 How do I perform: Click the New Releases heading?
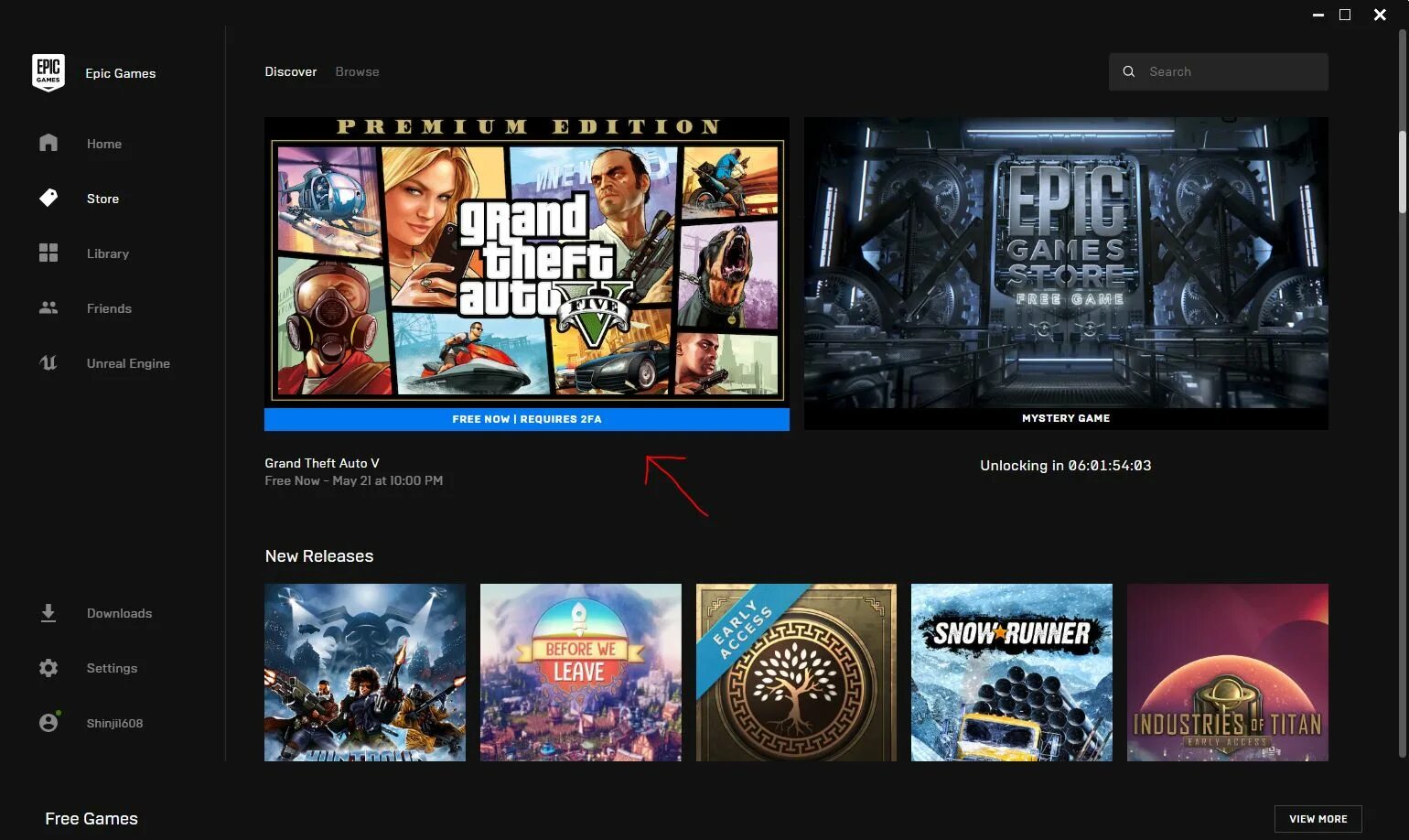319,556
